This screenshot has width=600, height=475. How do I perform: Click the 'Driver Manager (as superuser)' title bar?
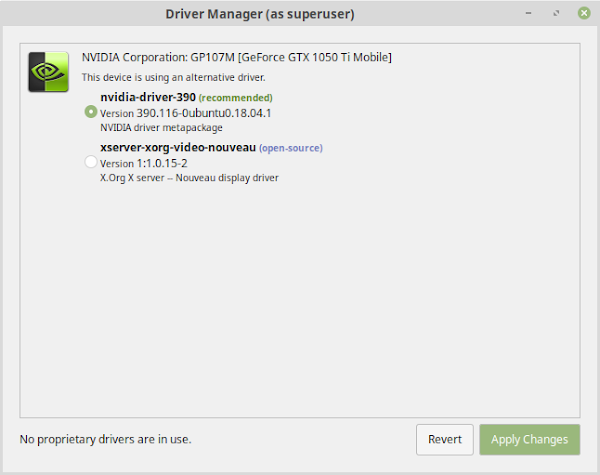click(260, 14)
